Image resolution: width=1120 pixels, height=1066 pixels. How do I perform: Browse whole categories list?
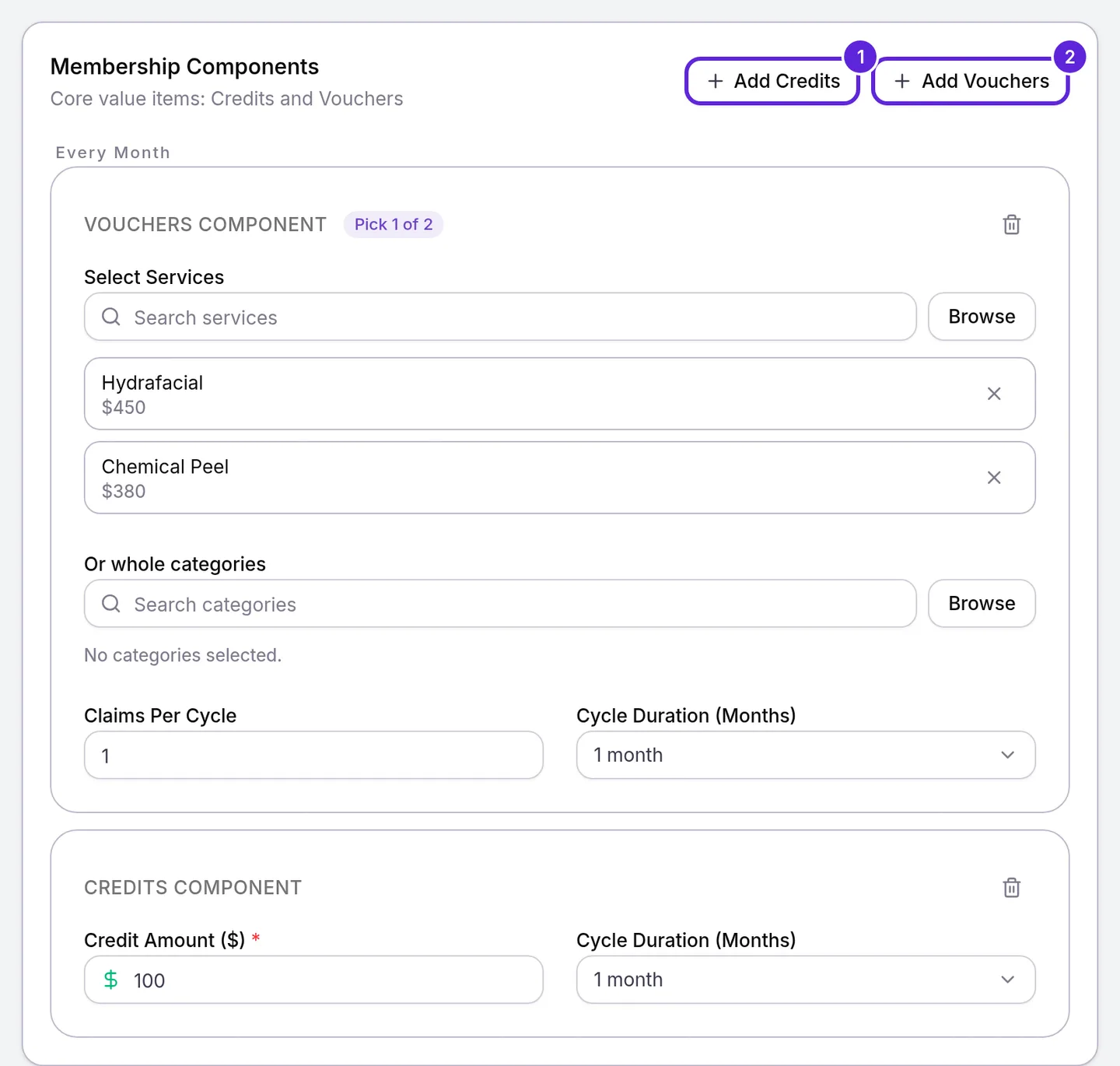pyautogui.click(x=982, y=603)
